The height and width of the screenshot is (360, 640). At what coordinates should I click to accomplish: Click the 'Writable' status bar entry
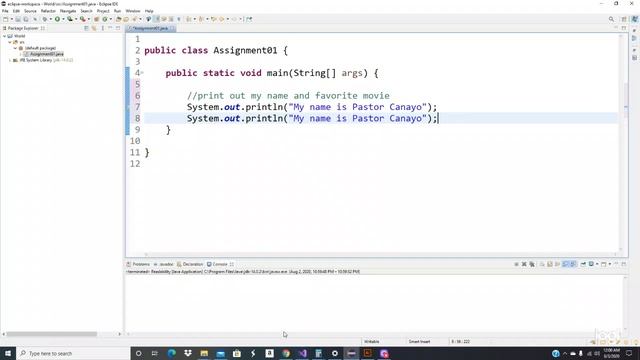pos(371,341)
